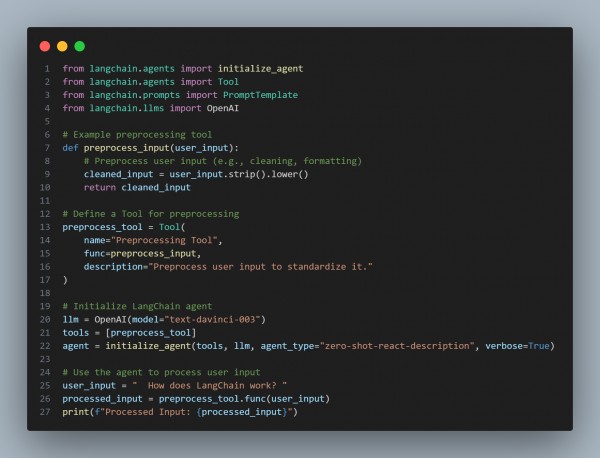This screenshot has height=458, width=600.
Task: Click line number 11
Action: click(45, 200)
